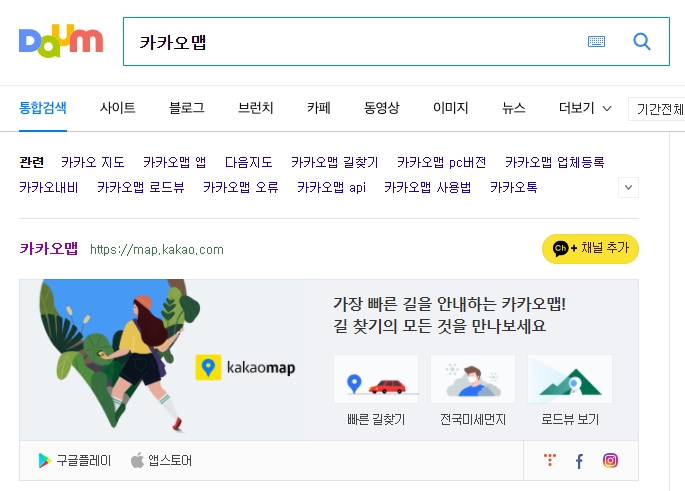The height and width of the screenshot is (491, 685).
Task: Click the 전국미세먼지 text label
Action: click(x=473, y=419)
